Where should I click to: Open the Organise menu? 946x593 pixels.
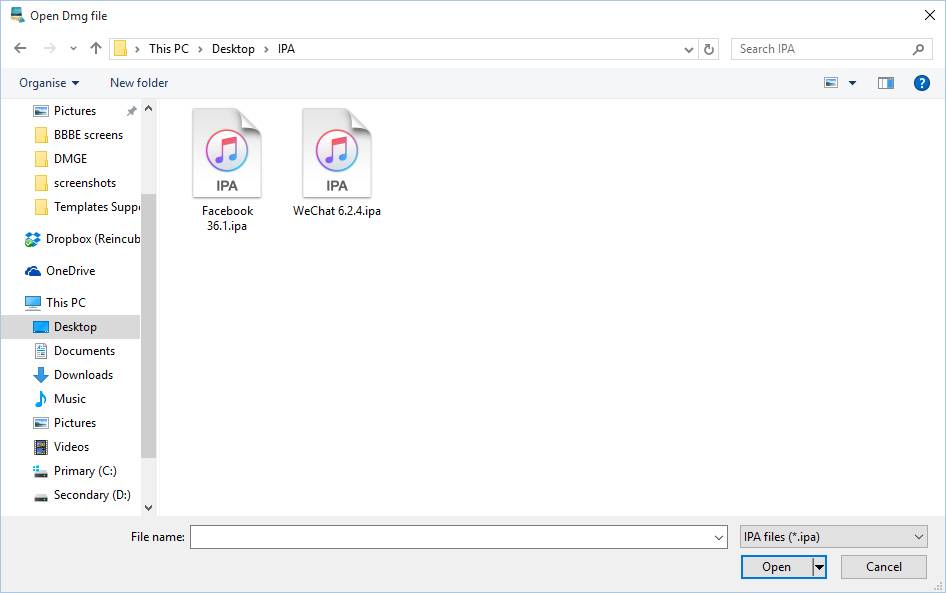[x=48, y=83]
